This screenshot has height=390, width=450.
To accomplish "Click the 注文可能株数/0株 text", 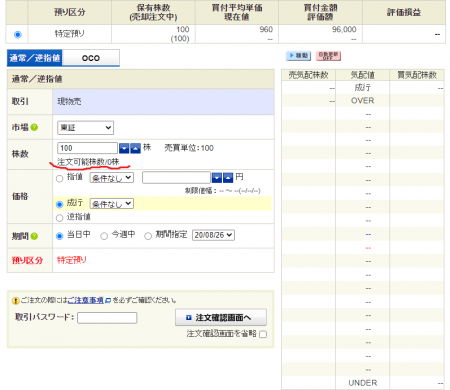I will [x=88, y=162].
